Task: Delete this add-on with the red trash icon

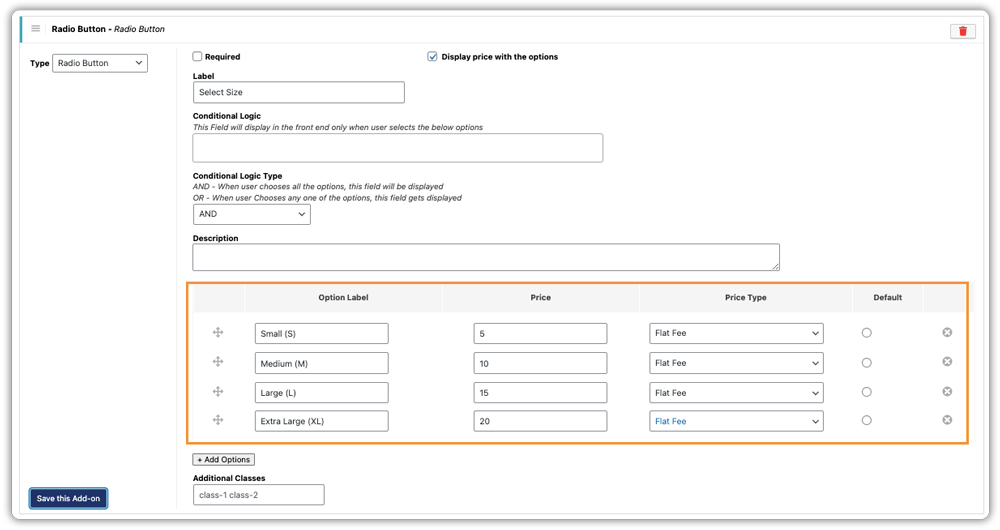Action: (962, 31)
